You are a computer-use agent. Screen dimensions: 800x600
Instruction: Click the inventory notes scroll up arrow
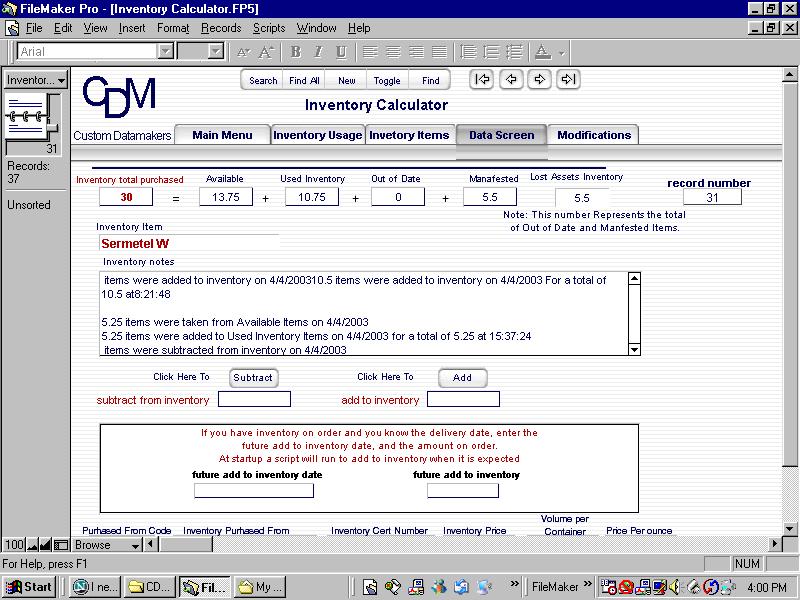(634, 279)
